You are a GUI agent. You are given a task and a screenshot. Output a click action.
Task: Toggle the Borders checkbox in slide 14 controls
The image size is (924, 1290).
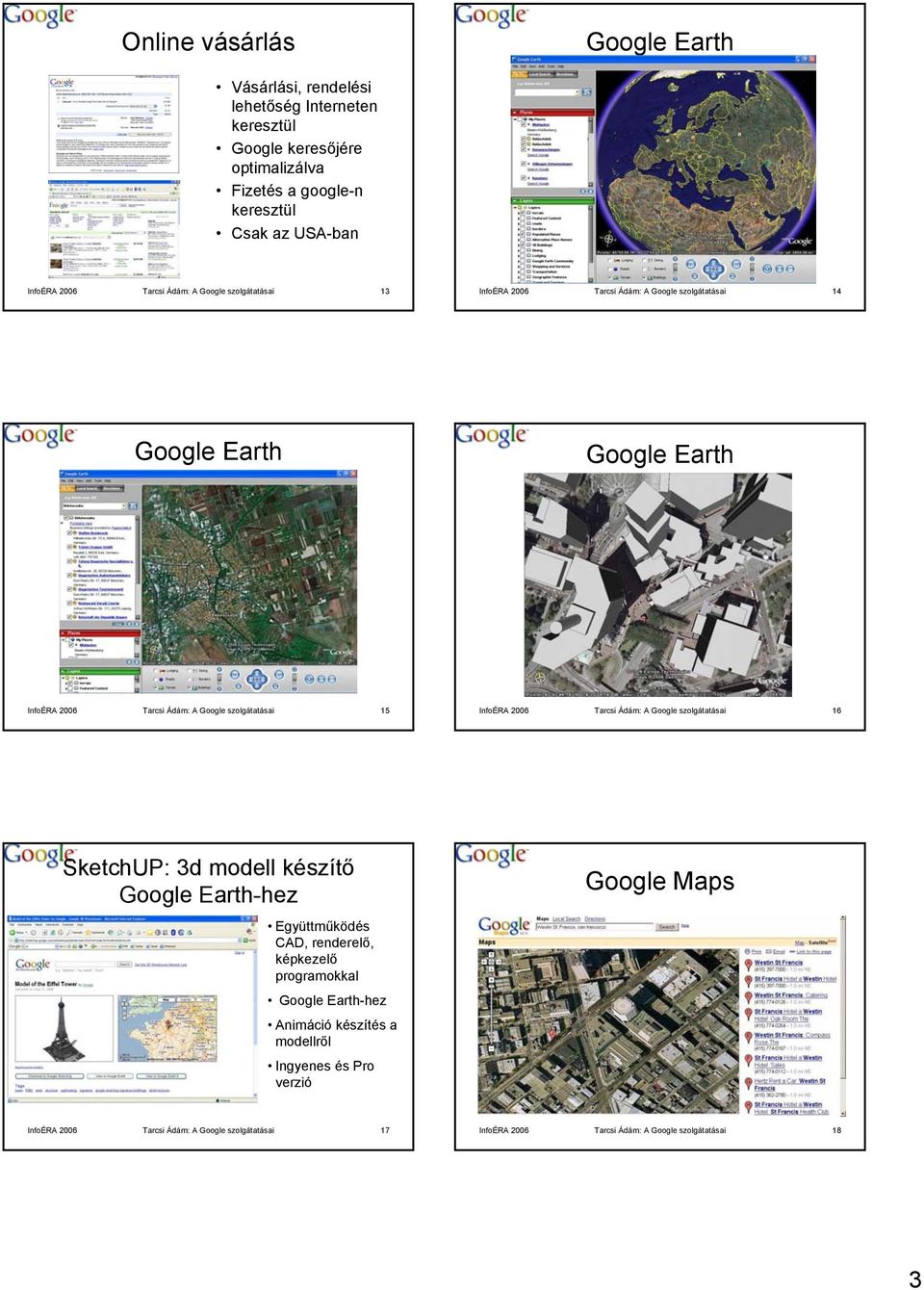coord(644,269)
